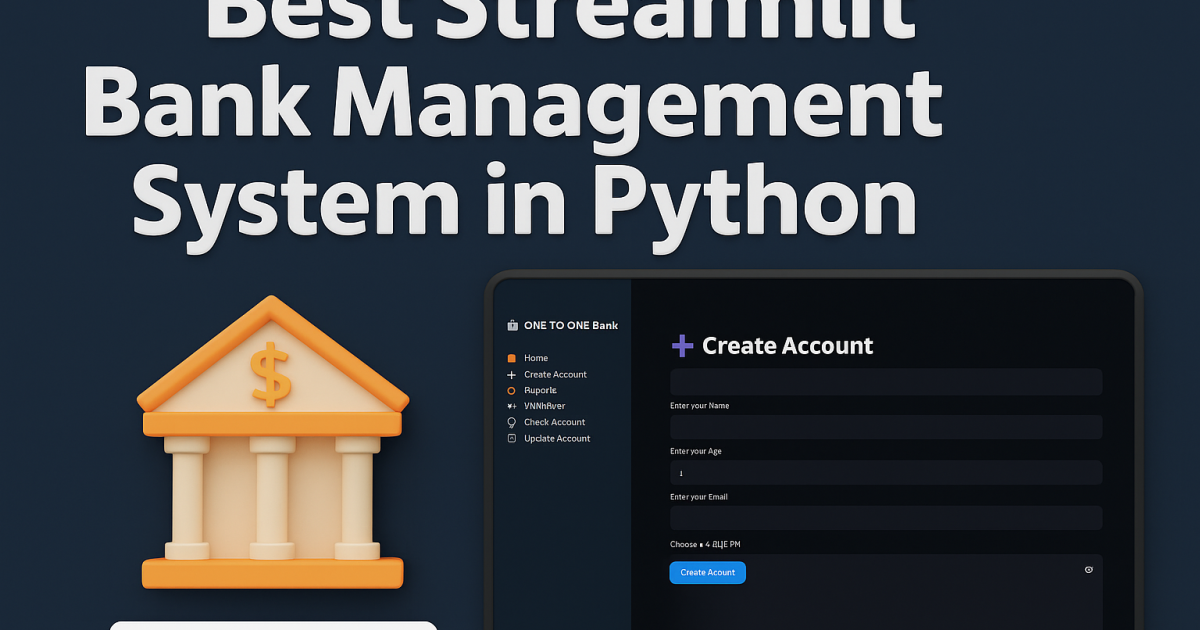Click the orange circle Reports icon
1200x630 pixels.
click(x=512, y=390)
